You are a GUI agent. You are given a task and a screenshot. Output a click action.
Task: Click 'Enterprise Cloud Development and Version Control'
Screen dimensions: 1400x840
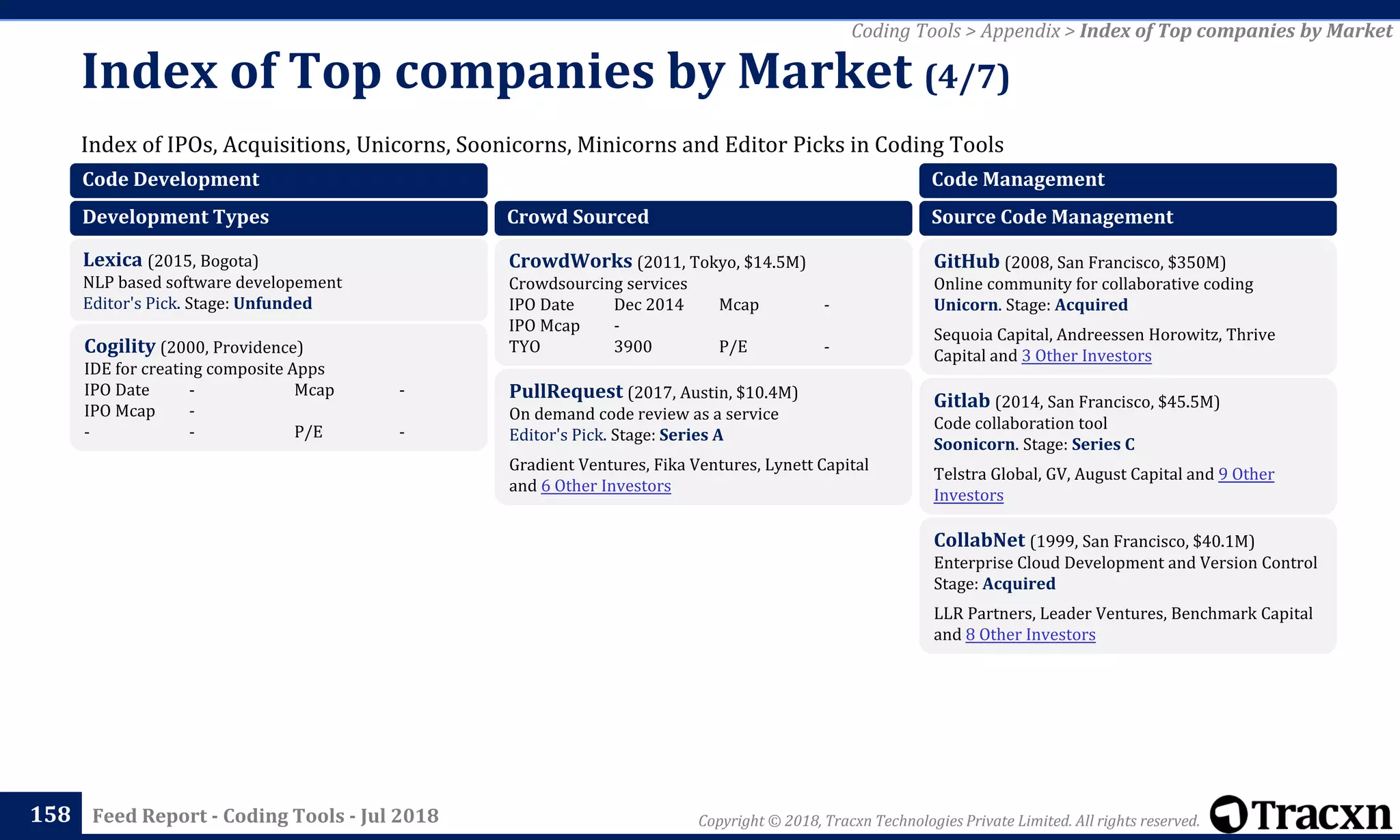(1125, 563)
